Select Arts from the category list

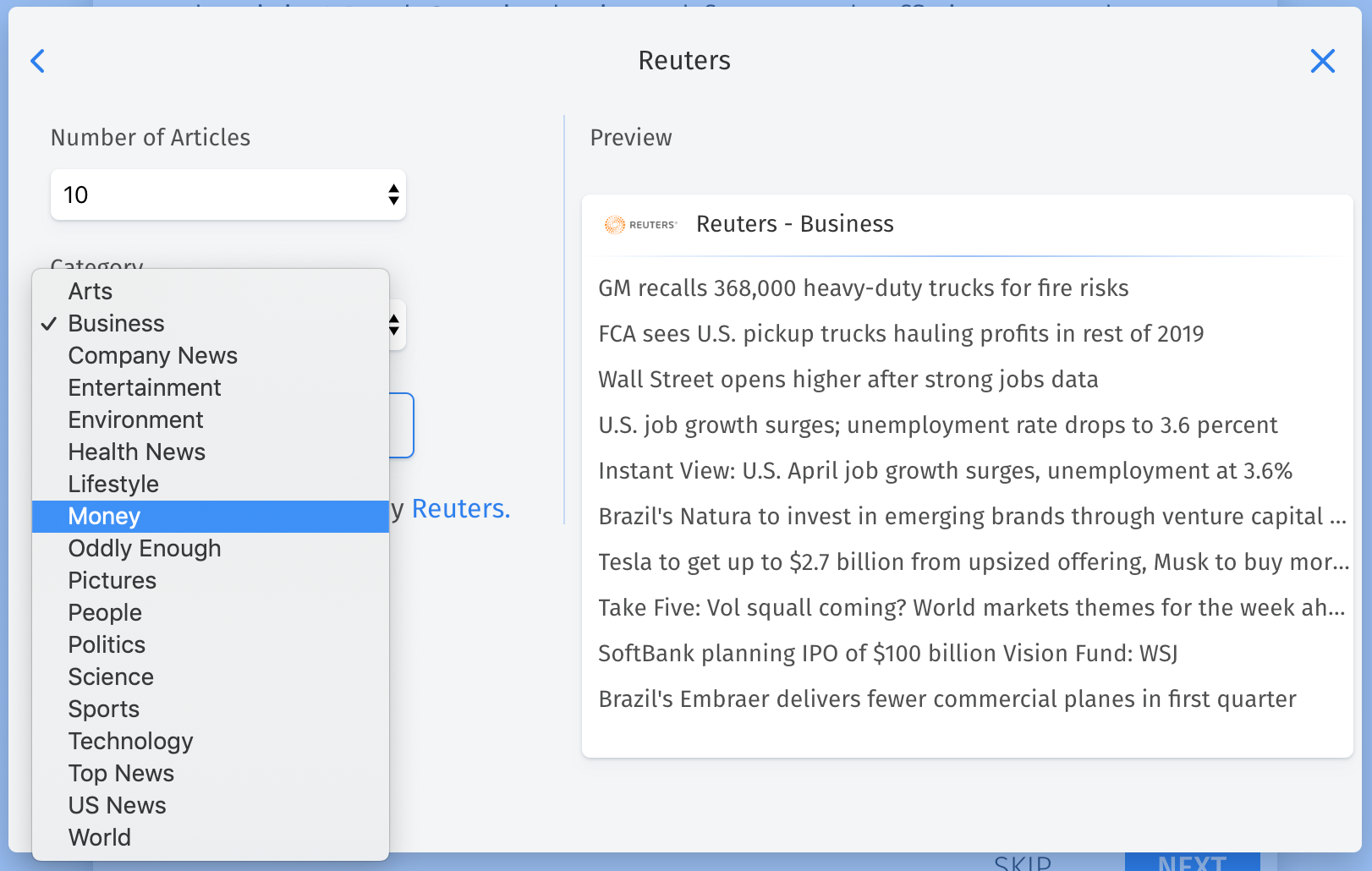tap(211, 291)
